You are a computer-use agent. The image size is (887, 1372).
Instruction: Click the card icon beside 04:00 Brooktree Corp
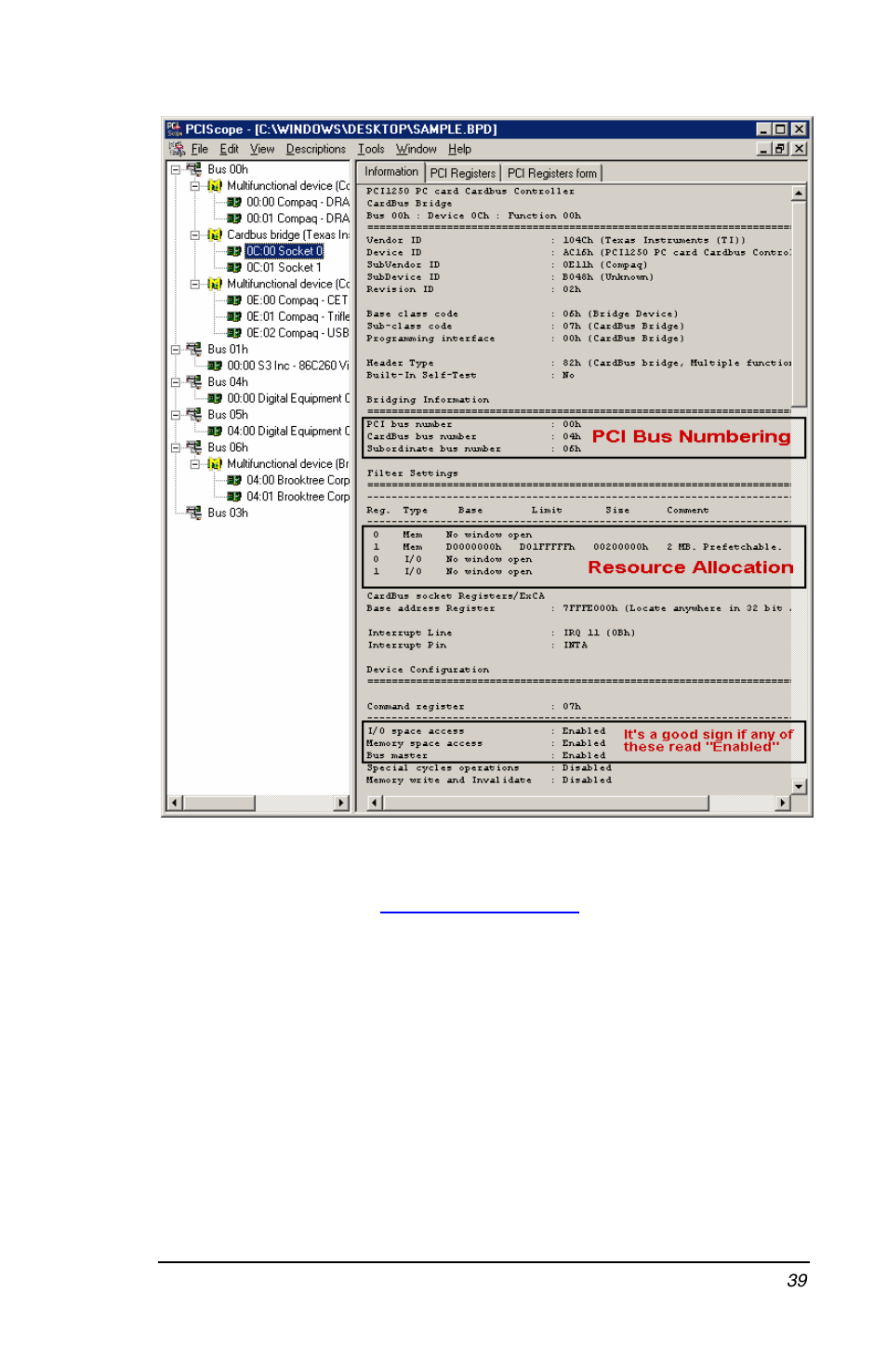click(234, 480)
